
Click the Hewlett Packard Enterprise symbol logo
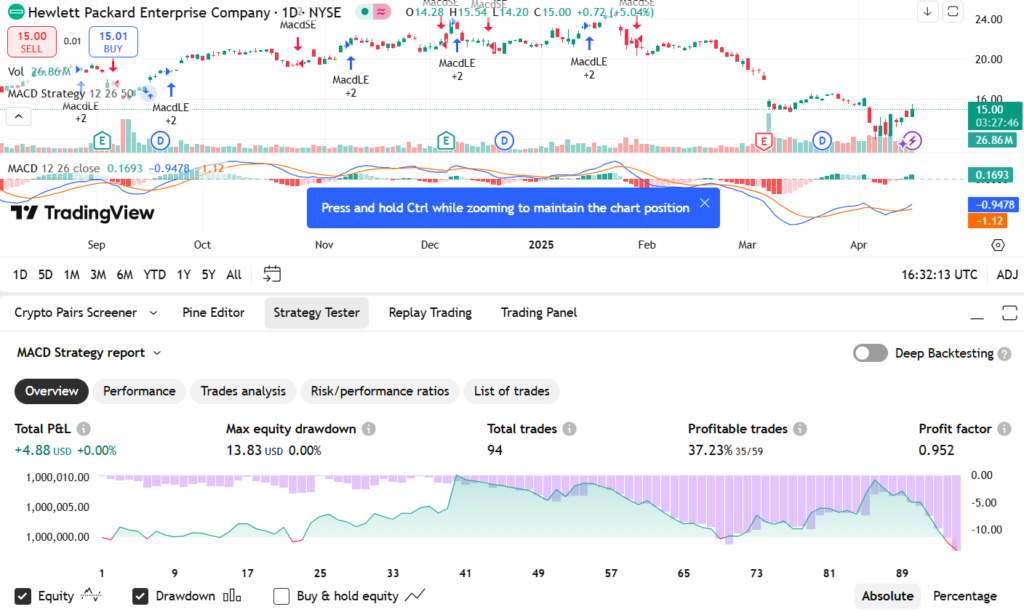(16, 12)
